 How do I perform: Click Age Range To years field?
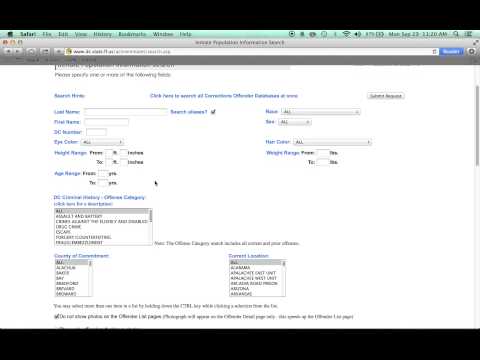pyautogui.click(x=103, y=183)
